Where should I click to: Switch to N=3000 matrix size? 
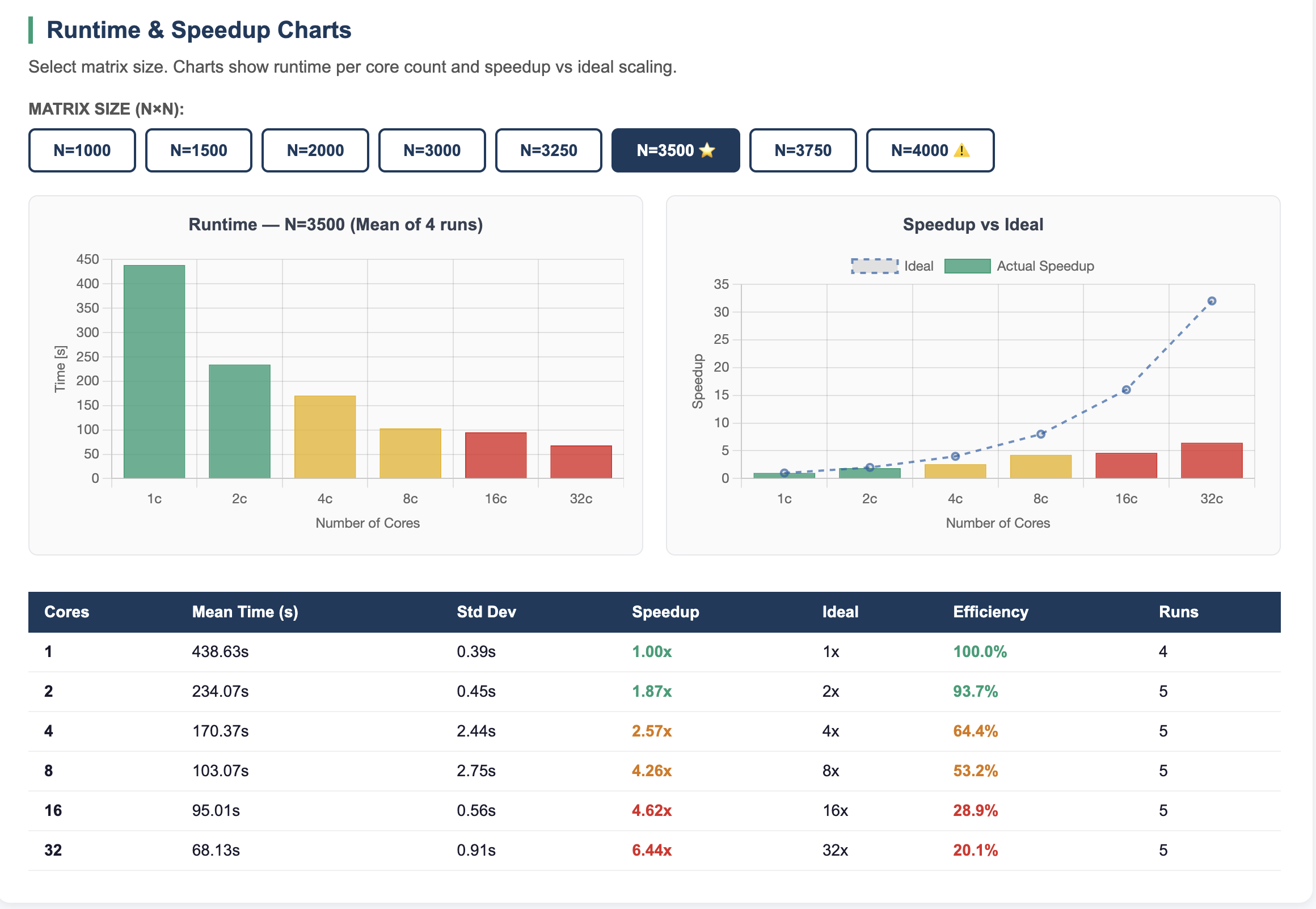tap(432, 150)
